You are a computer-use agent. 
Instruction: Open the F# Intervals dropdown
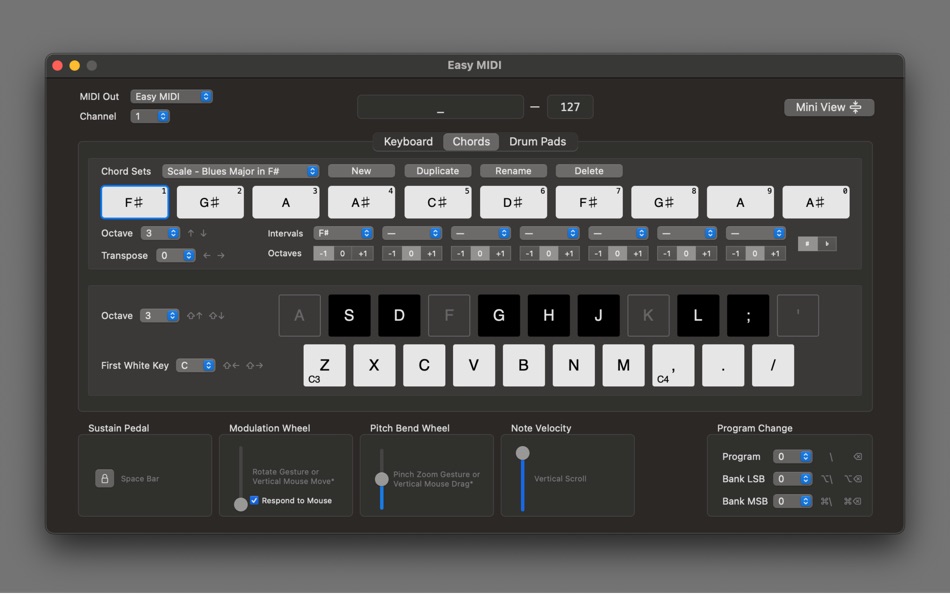point(344,233)
